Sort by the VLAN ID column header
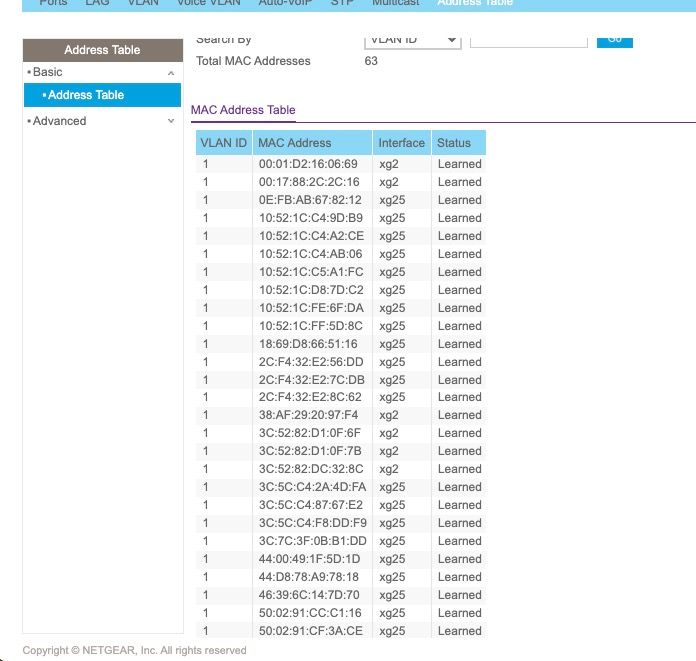Image resolution: width=696 pixels, height=661 pixels. point(224,143)
